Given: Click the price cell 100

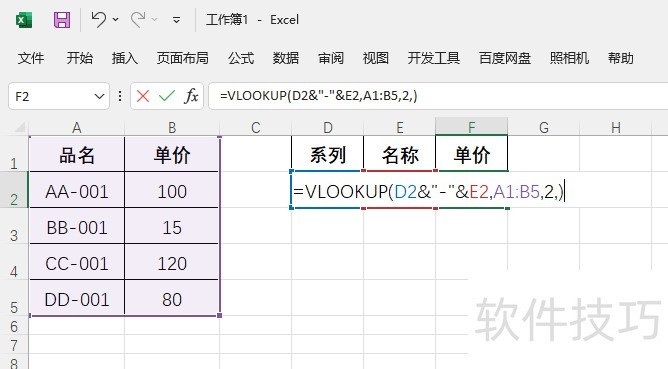Looking at the screenshot, I should pos(172,190).
